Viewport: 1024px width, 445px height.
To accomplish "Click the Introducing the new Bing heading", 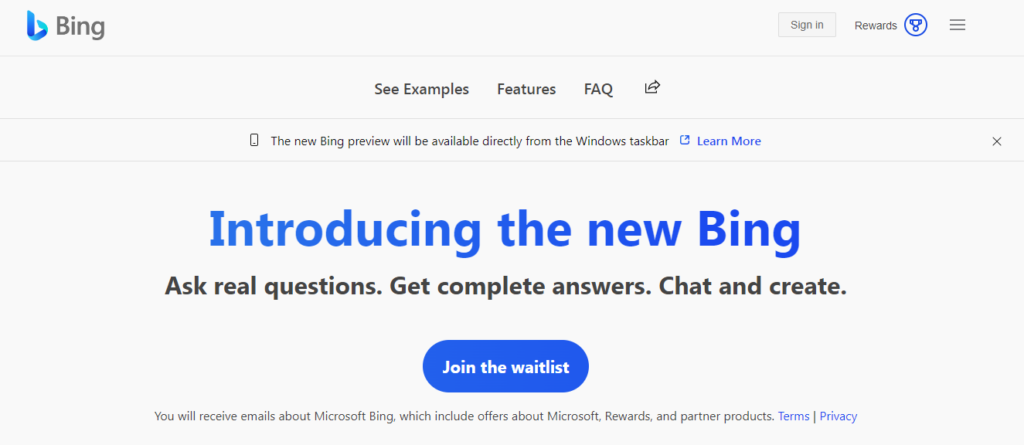I will coord(505,229).
